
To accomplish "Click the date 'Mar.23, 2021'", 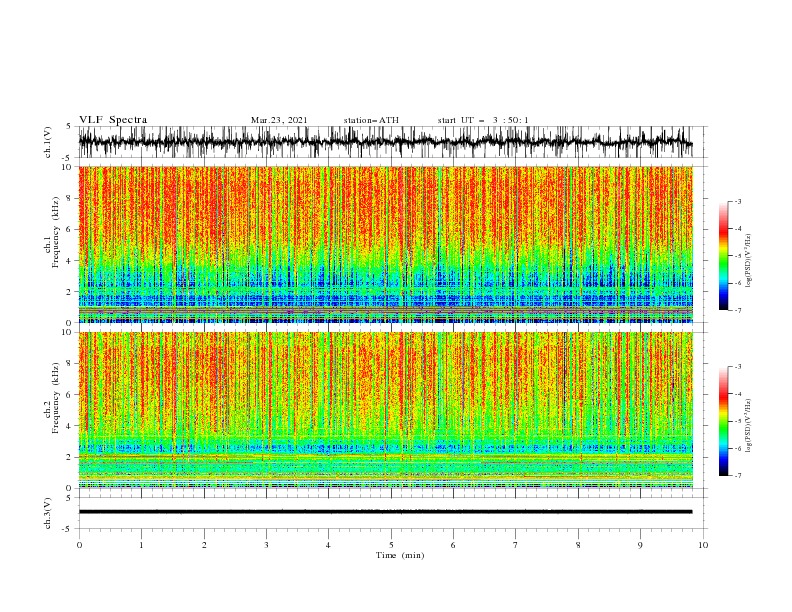I will coord(279,120).
